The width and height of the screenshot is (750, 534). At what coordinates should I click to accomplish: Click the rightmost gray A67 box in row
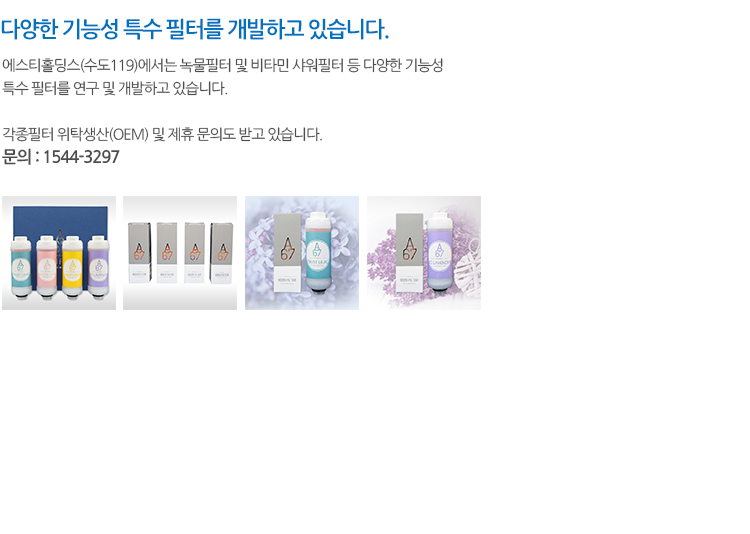(222, 253)
